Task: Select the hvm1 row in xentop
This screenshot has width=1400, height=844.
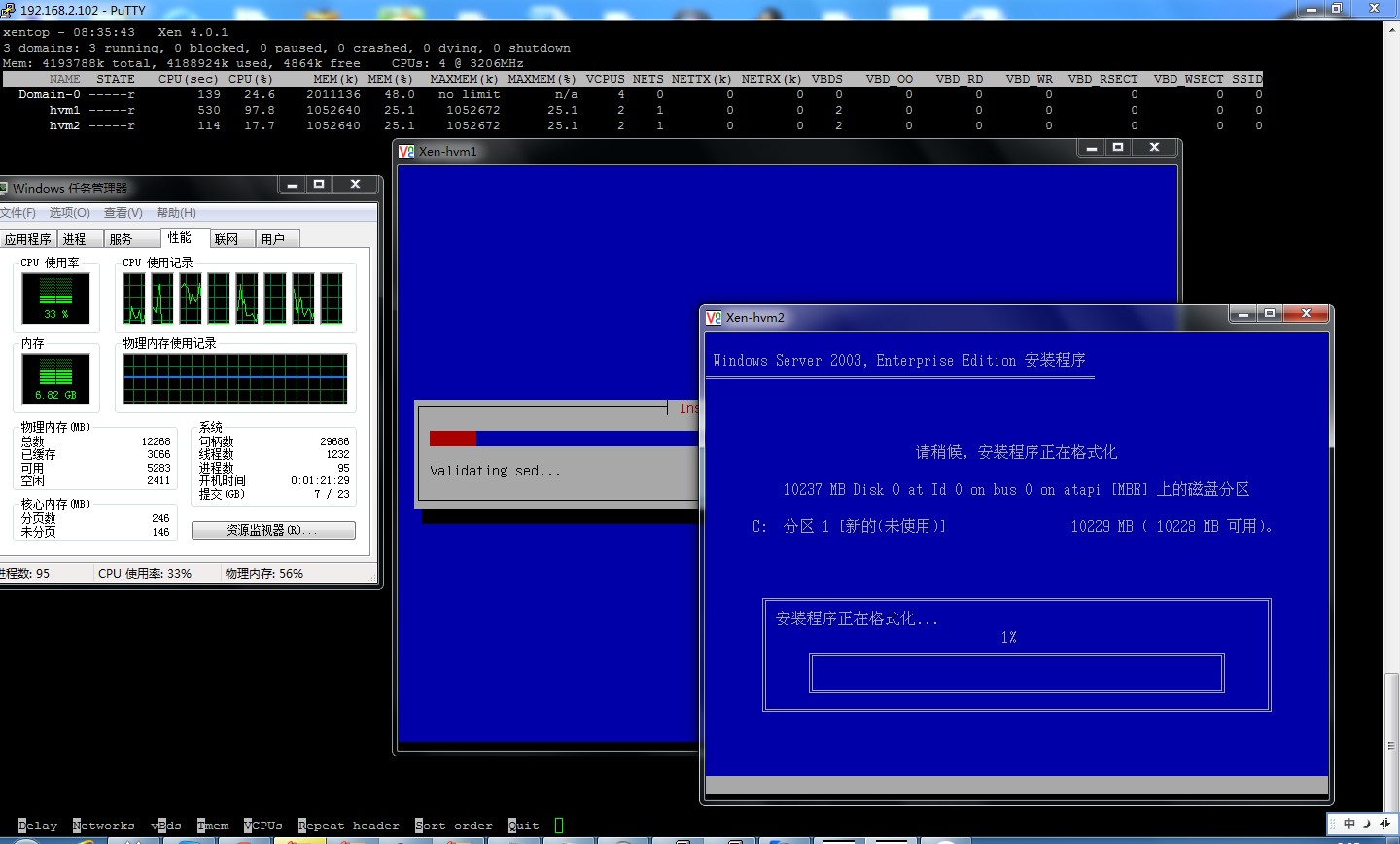Action: [x=632, y=110]
